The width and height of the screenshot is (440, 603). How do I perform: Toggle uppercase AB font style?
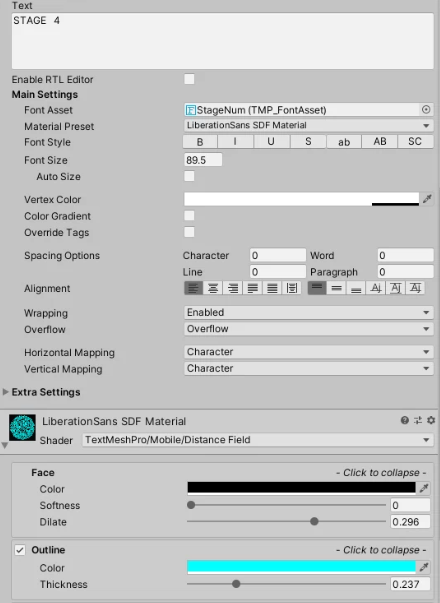(380, 142)
